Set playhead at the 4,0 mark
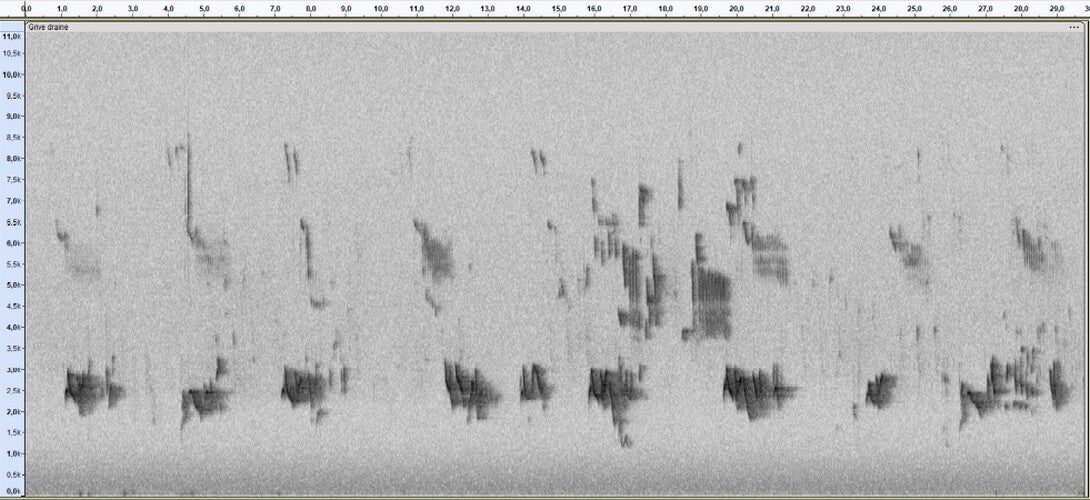Image resolution: width=1090 pixels, height=500 pixels. coord(169,9)
